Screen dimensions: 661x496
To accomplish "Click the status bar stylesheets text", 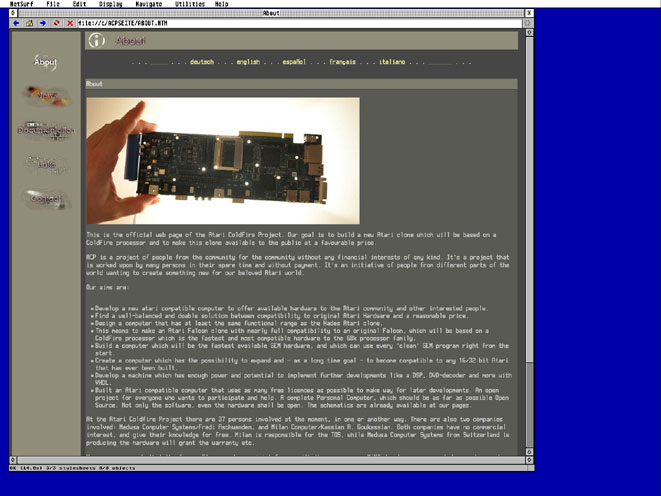I will pos(72,468).
